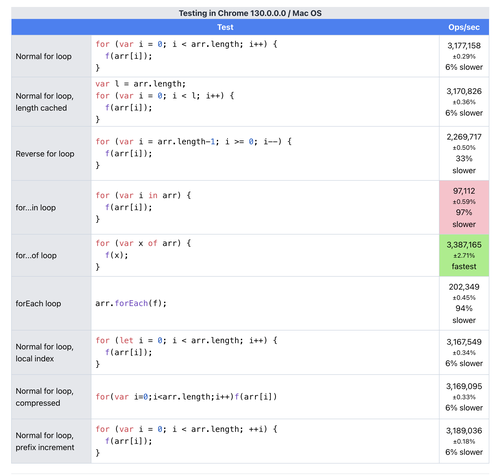The height and width of the screenshot is (476, 500).
Task: Select the 'forEach loop' row label
Action: (x=38, y=303)
